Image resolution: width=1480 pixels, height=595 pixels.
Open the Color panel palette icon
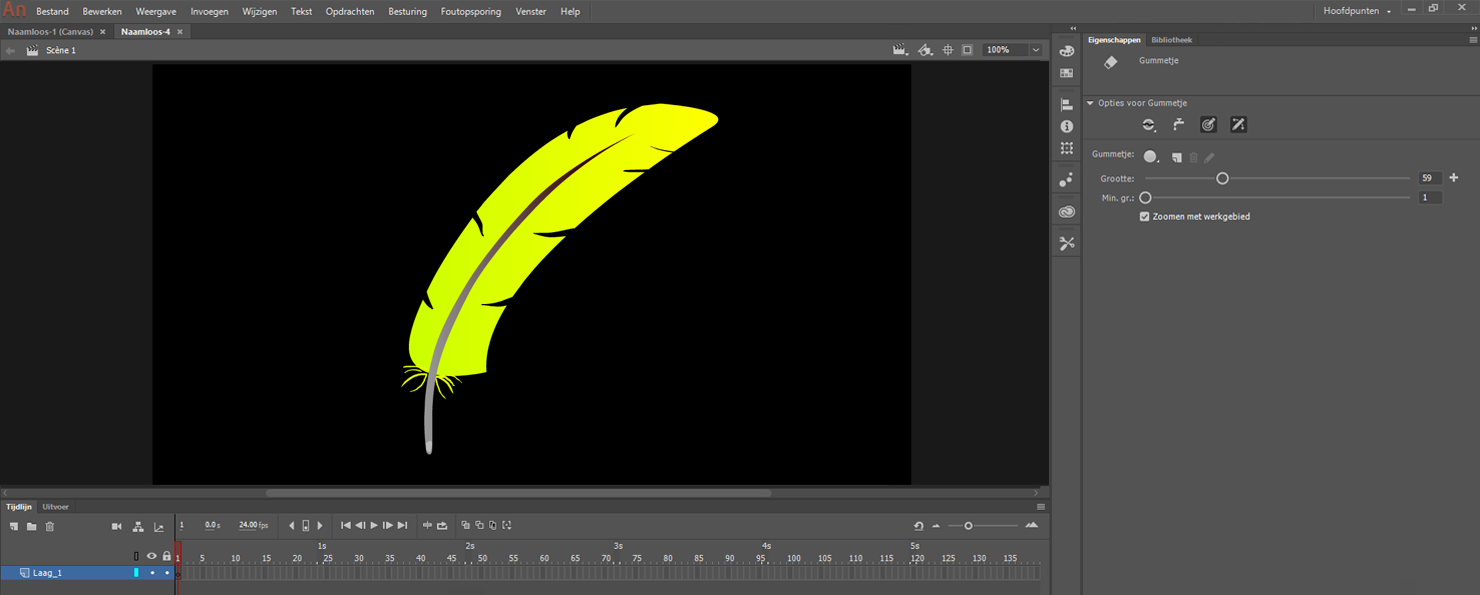pos(1067,51)
